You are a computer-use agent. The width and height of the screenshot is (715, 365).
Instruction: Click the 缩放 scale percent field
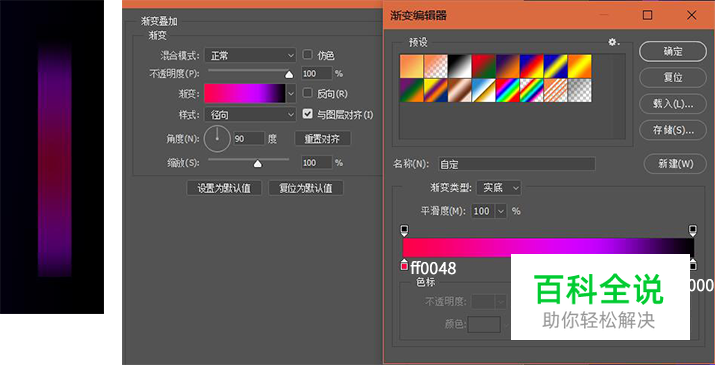[316, 162]
